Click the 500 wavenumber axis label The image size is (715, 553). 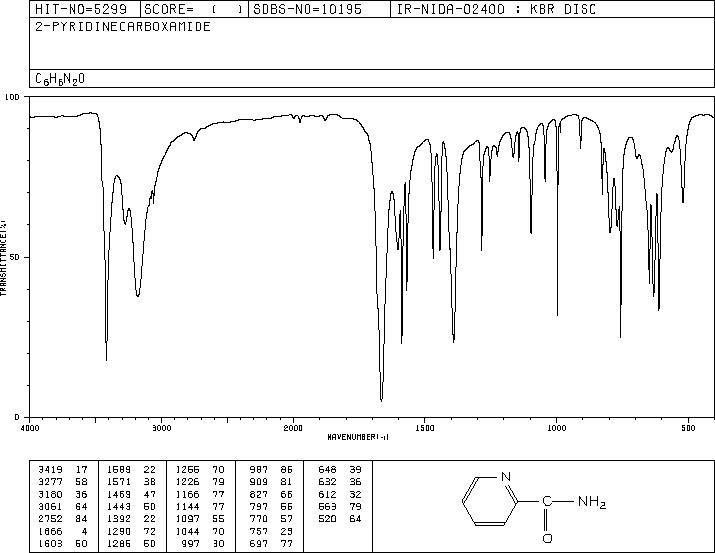click(688, 428)
